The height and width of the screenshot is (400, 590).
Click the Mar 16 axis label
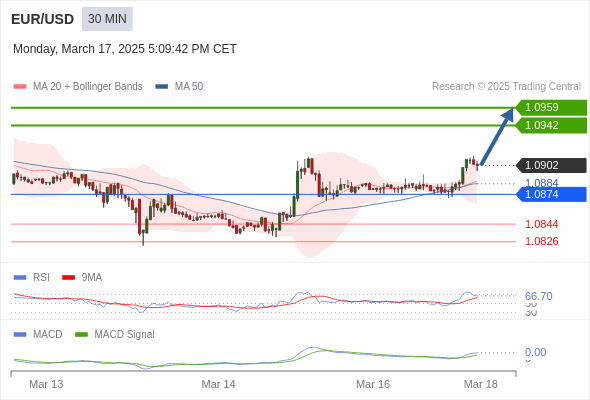pyautogui.click(x=373, y=384)
